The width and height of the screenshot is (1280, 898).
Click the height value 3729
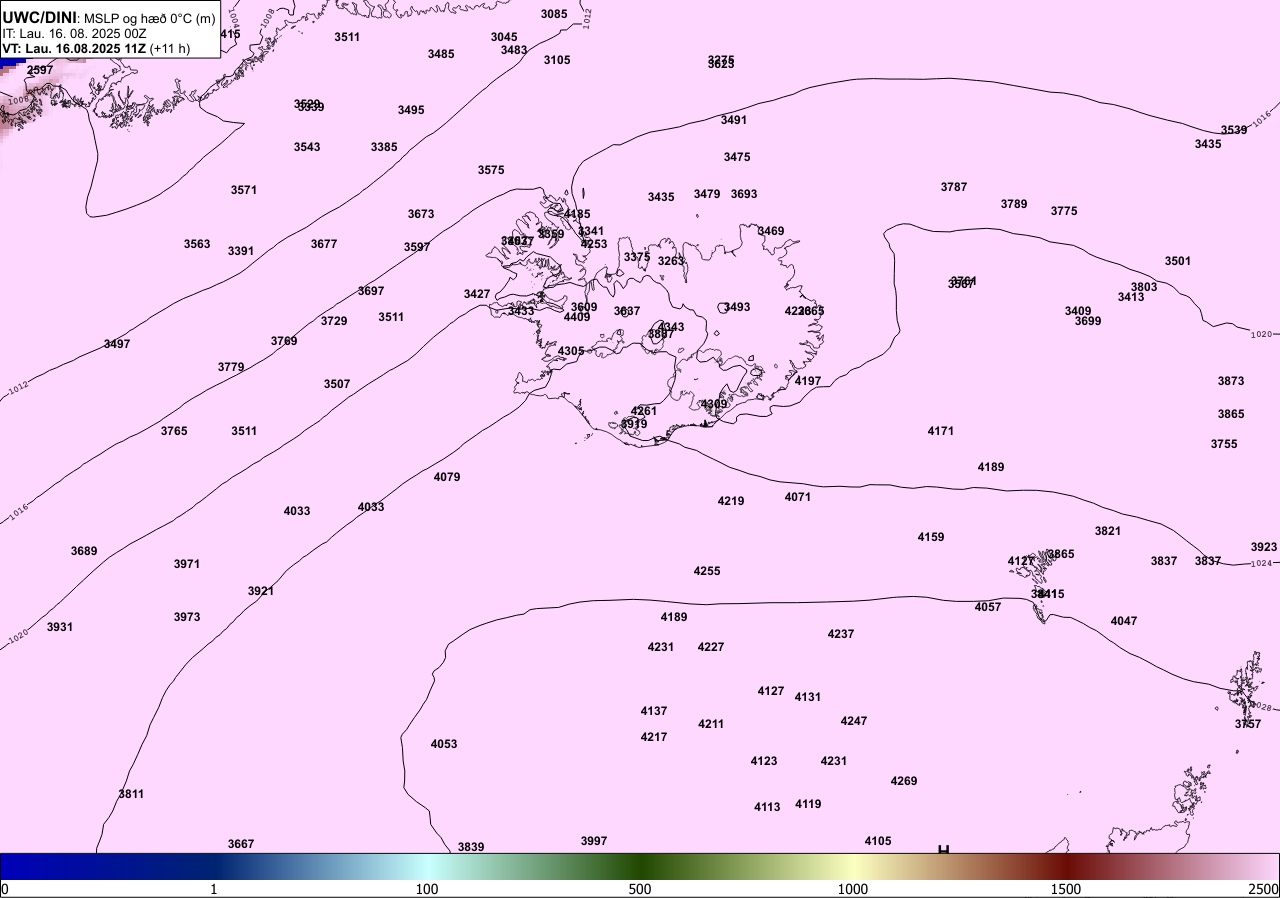point(334,321)
